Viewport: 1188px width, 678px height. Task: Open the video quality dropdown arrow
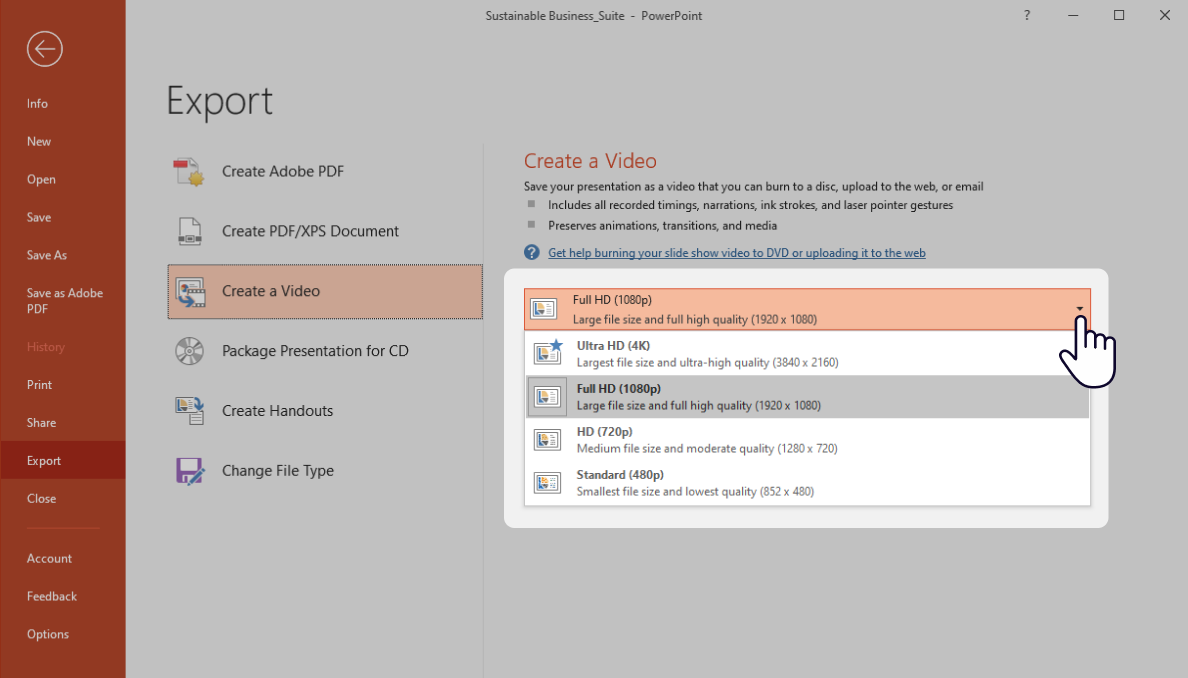[1079, 309]
